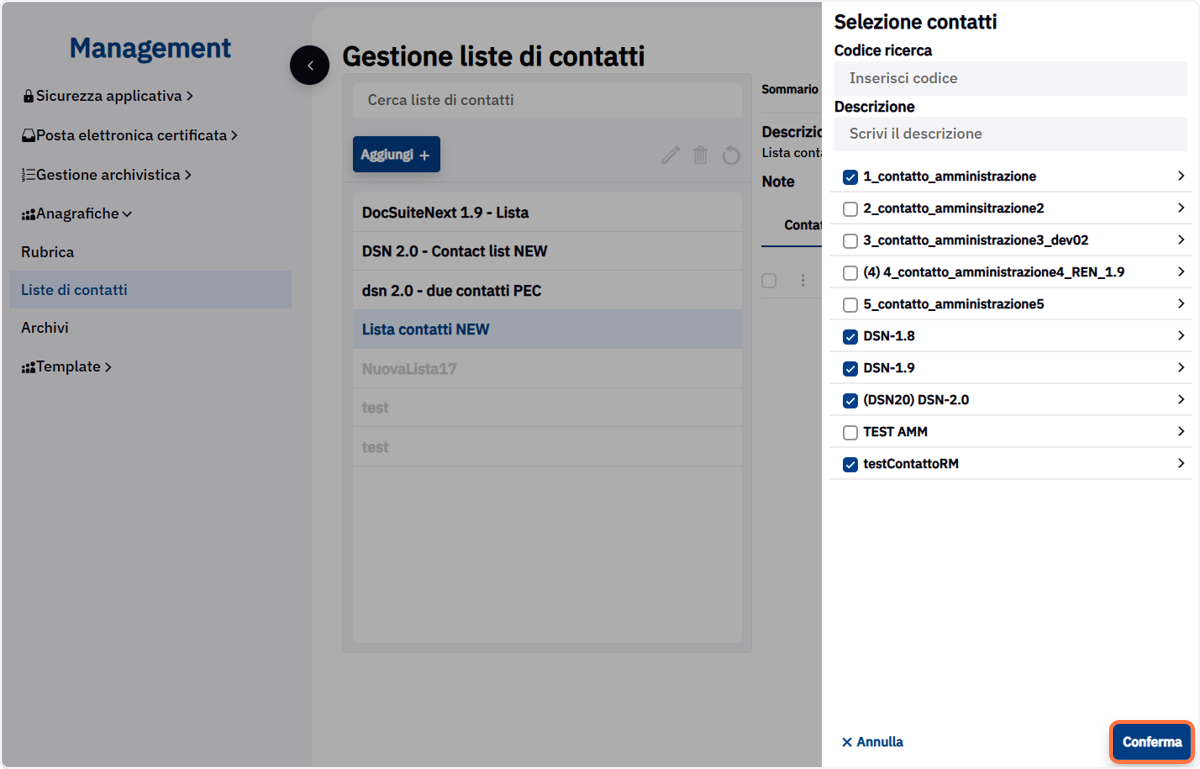Uncheck the testContattoRM checkbox
1200x769 pixels.
[x=850, y=465]
